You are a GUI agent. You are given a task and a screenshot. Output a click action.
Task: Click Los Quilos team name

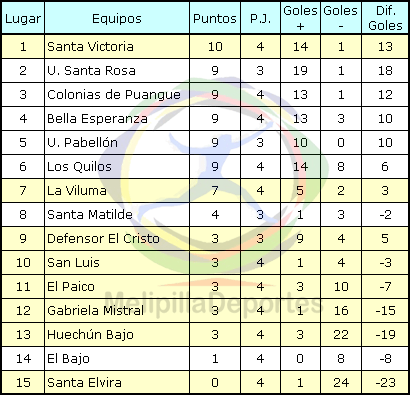tap(79, 167)
